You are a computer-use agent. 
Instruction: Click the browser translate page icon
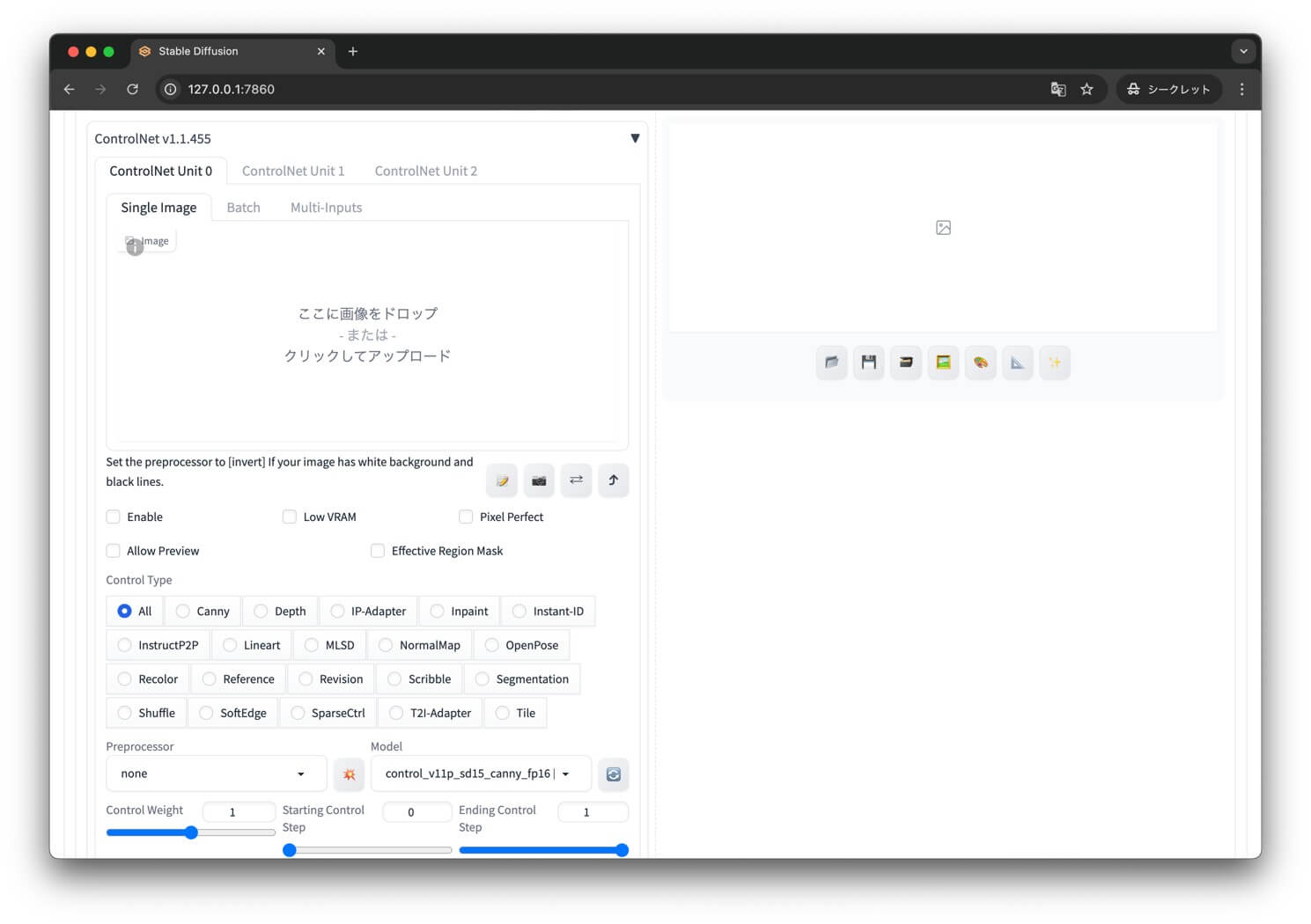pos(1058,89)
